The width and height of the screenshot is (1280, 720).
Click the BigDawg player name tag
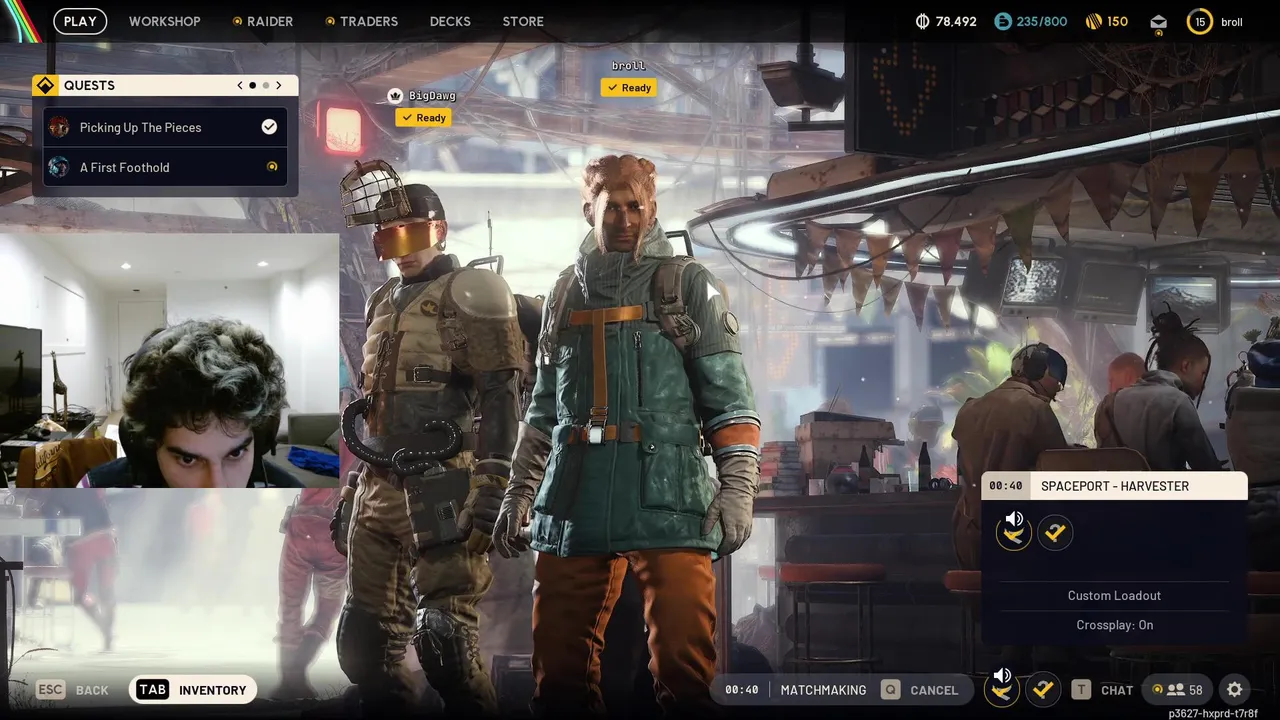coord(432,96)
